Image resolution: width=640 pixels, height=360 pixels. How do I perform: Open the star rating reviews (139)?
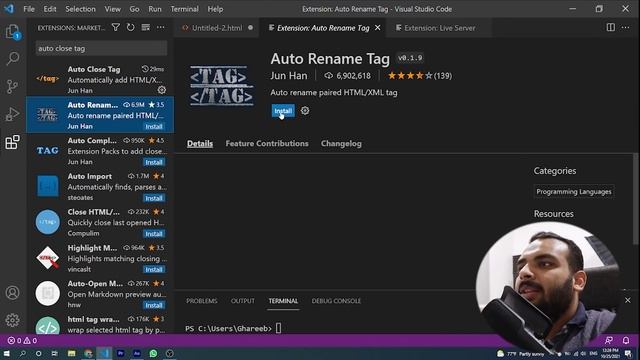coord(420,76)
